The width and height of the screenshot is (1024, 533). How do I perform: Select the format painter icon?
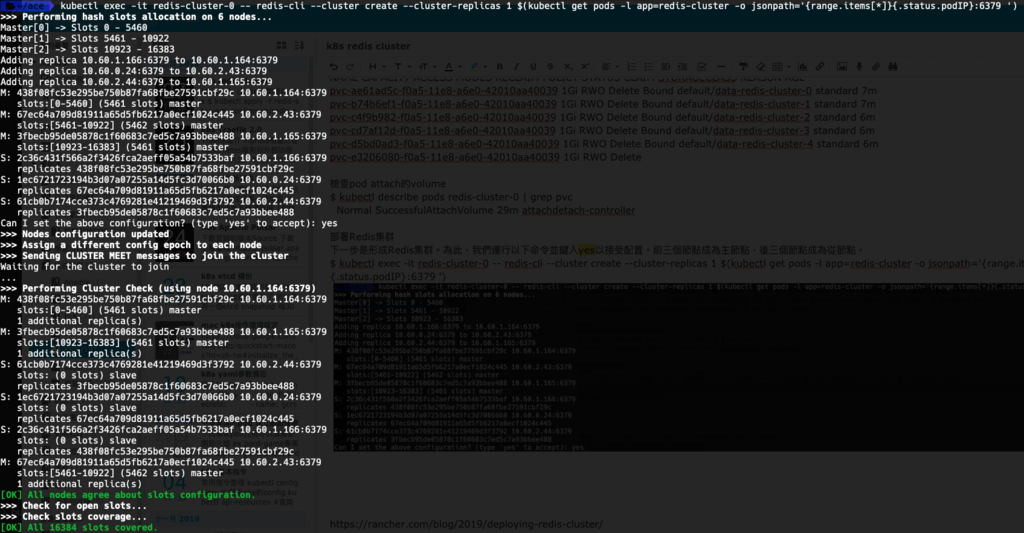[743, 66]
